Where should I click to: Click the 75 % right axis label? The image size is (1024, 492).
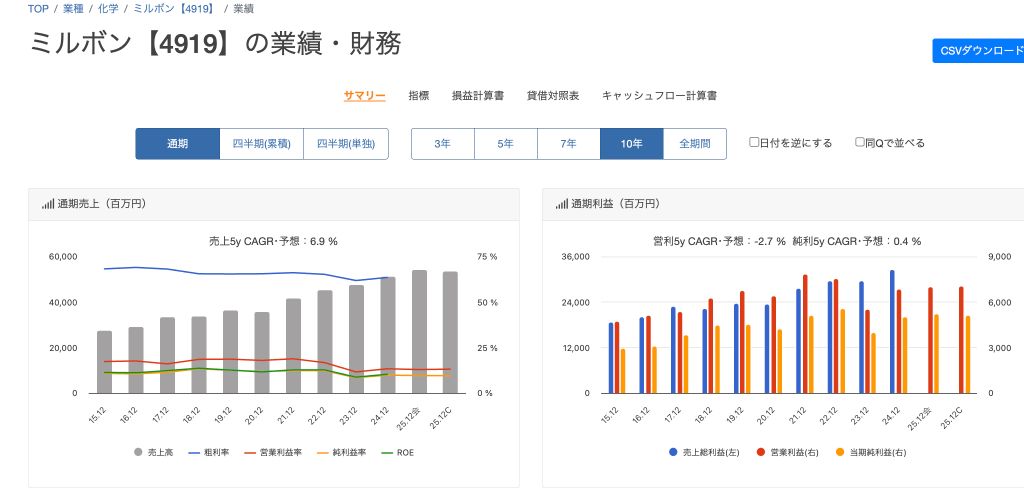pos(487,257)
